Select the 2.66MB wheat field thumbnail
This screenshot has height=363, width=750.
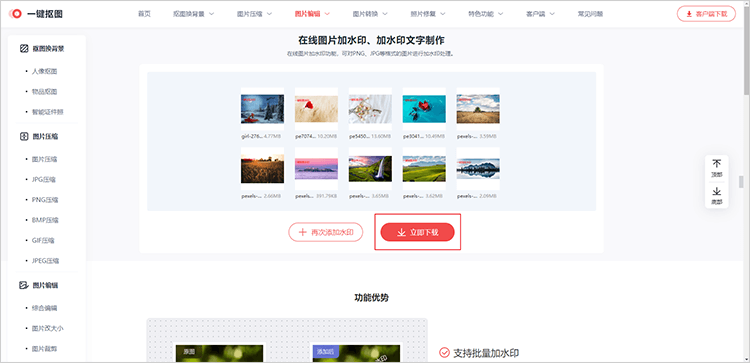(262, 169)
